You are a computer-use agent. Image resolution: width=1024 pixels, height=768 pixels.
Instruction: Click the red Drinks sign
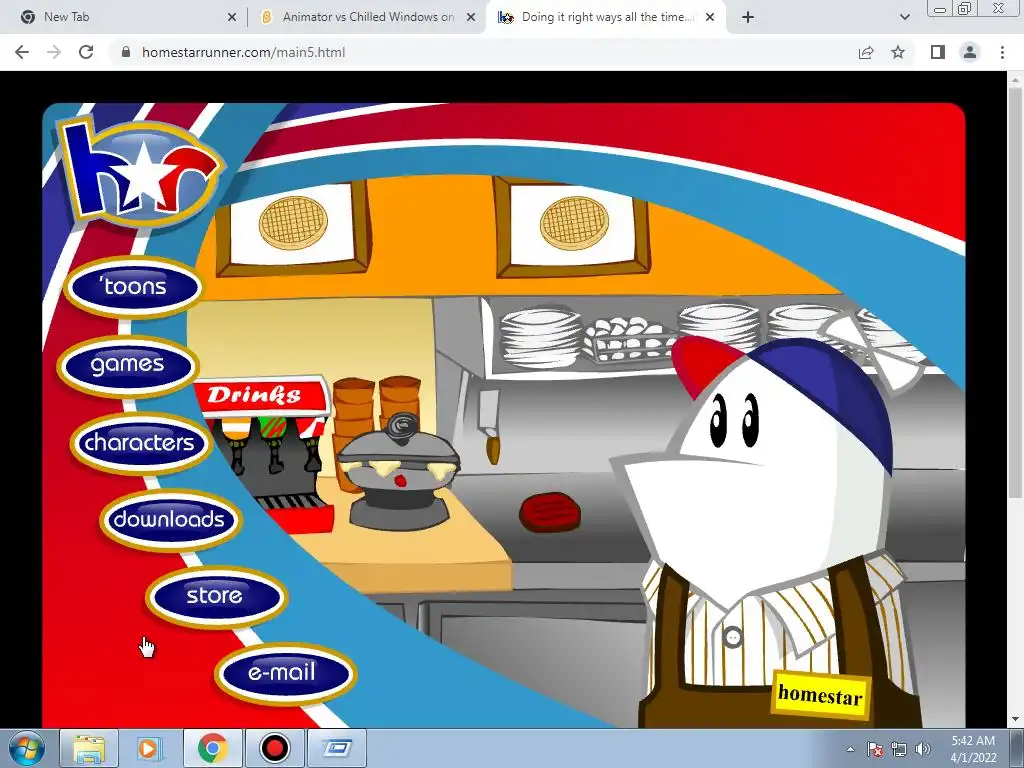coord(261,396)
